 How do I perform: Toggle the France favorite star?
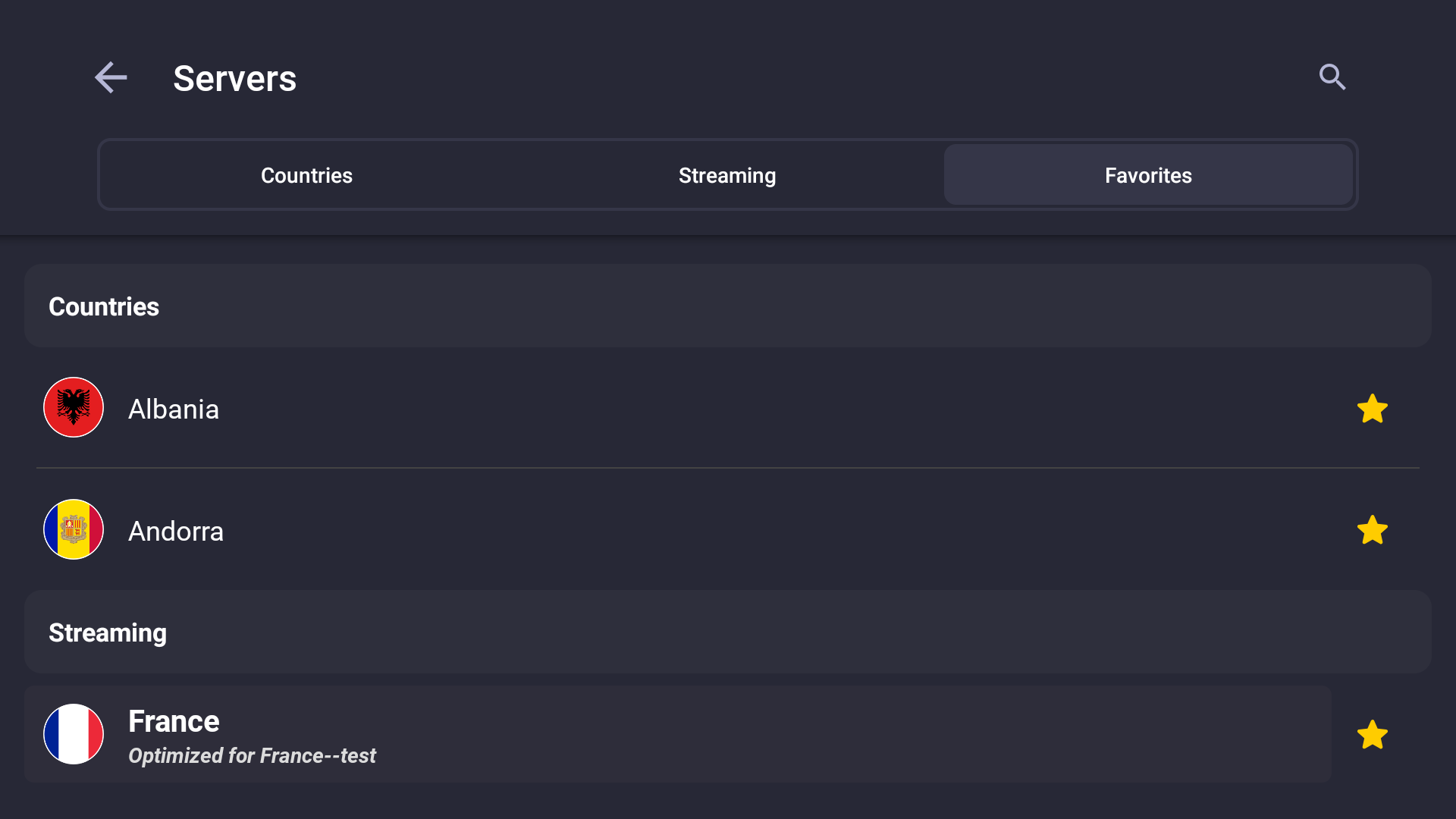coord(1372,735)
